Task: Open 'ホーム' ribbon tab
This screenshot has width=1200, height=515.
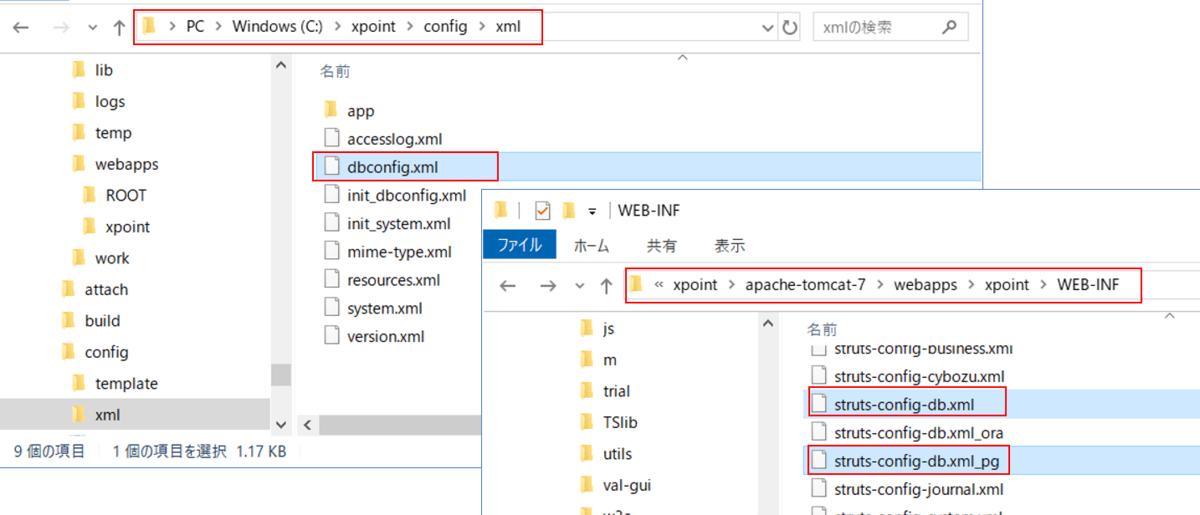Action: click(591, 245)
